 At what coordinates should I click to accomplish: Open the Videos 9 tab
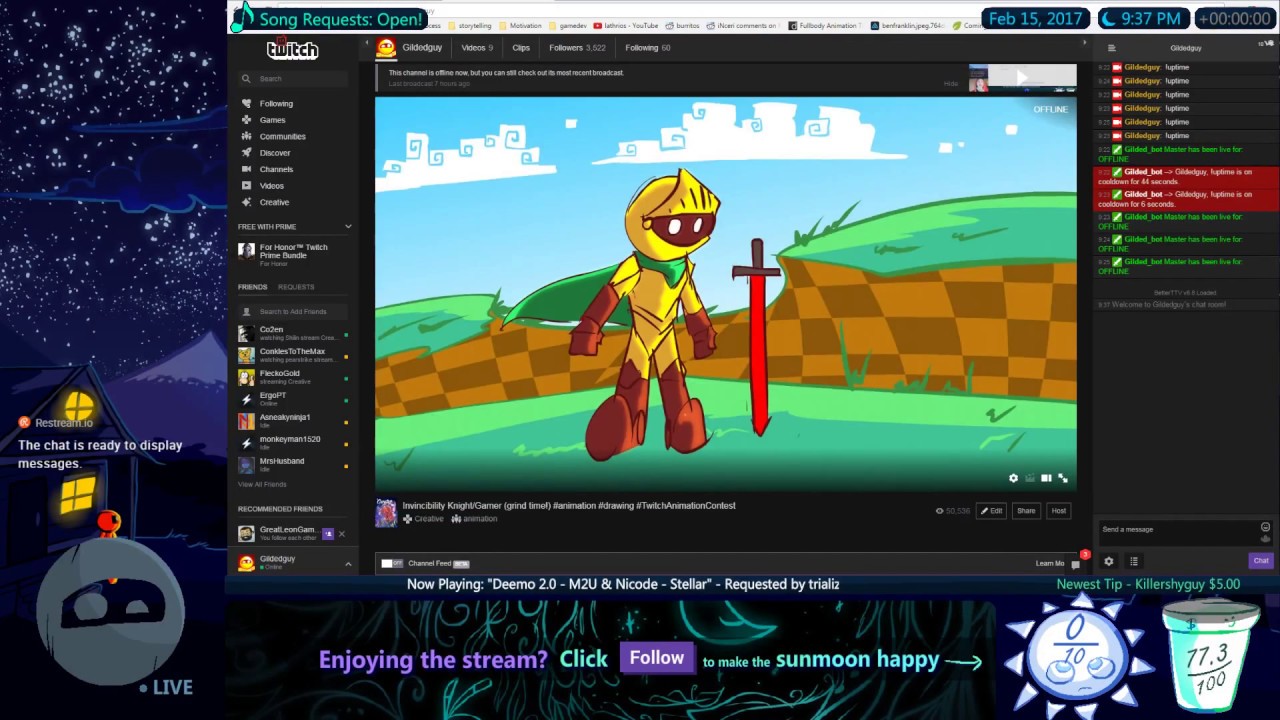pyautogui.click(x=477, y=48)
